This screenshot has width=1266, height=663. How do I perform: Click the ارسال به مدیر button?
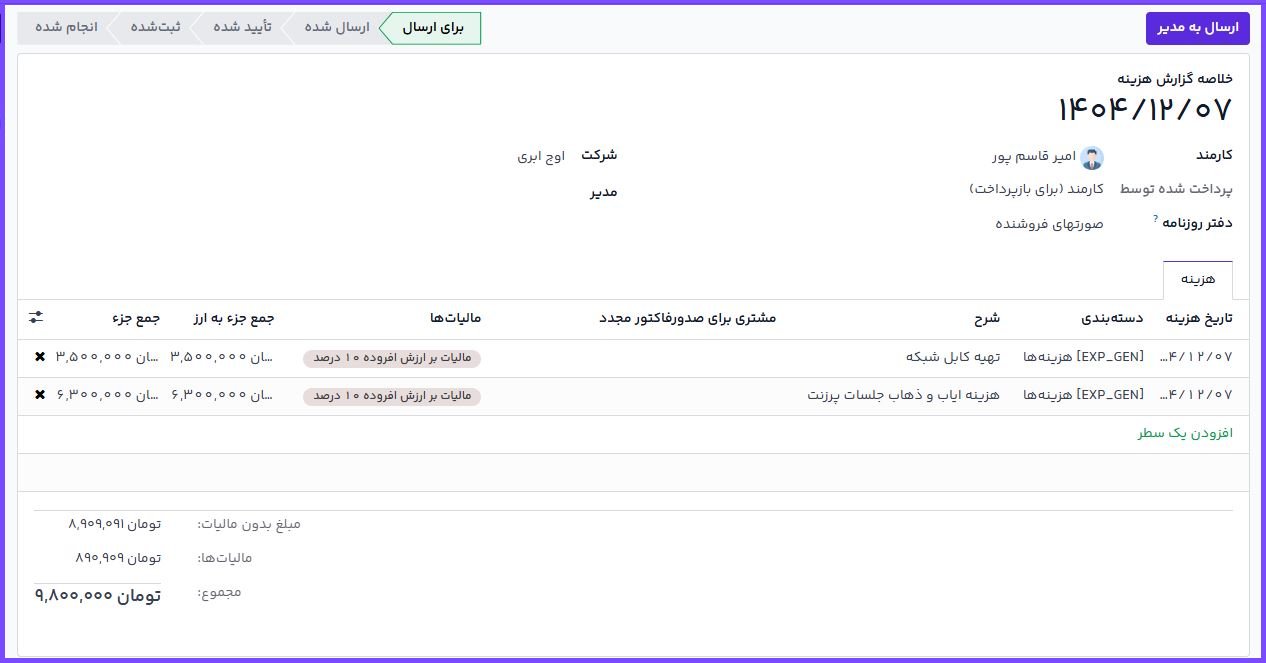[1197, 28]
